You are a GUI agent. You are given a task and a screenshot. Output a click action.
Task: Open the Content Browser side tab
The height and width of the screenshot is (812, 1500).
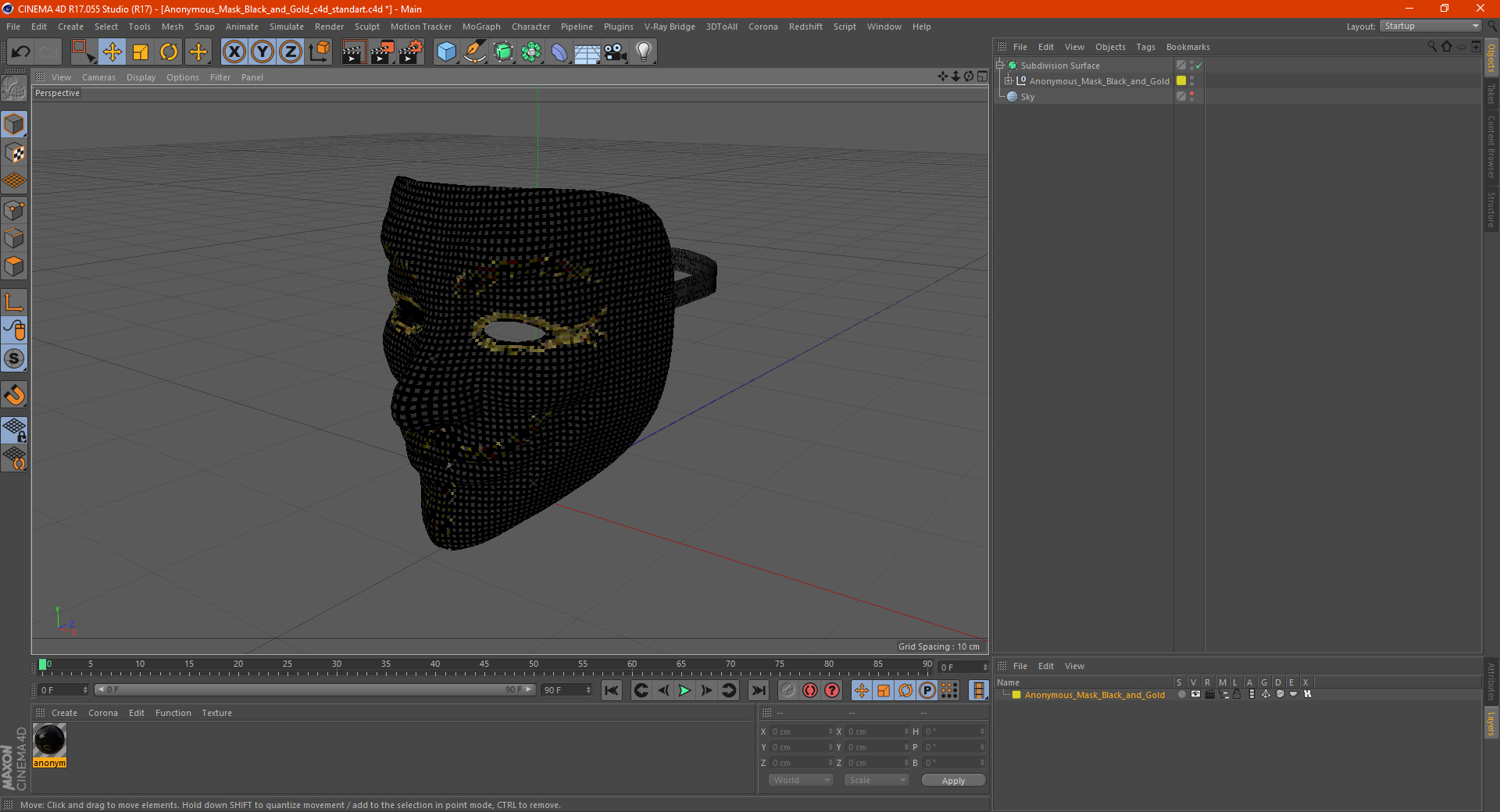1491,147
